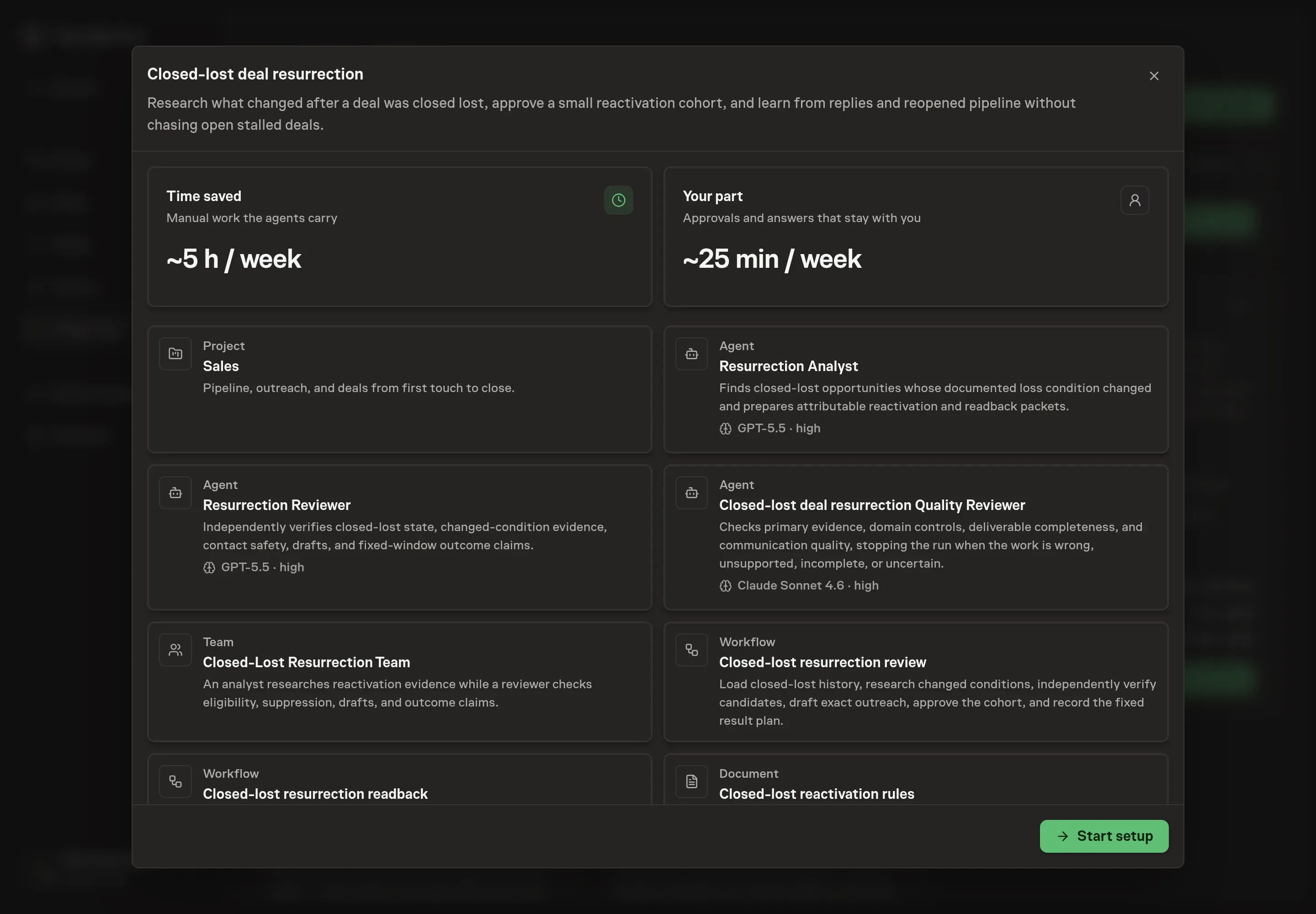The width and height of the screenshot is (1316, 914).
Task: Click the Start setup button
Action: click(1104, 835)
